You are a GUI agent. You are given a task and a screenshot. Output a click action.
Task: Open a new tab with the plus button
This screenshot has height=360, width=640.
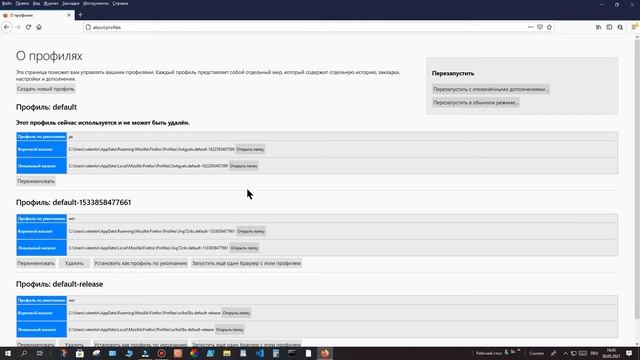80,15
